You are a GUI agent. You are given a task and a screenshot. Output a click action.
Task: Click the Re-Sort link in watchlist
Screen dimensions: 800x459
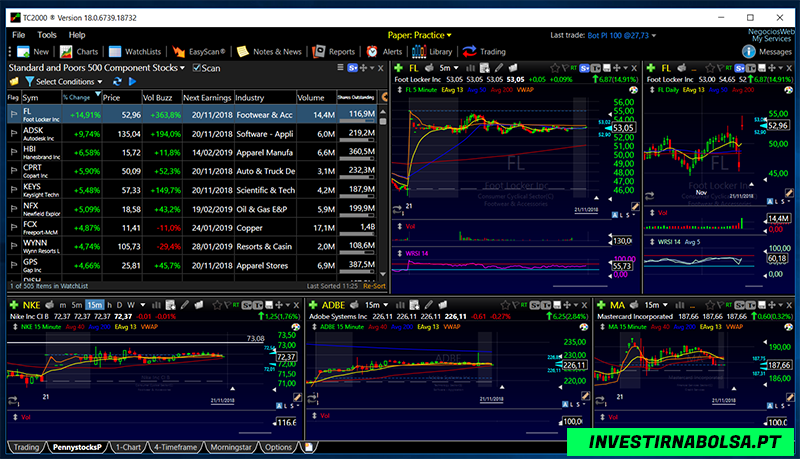click(x=374, y=286)
